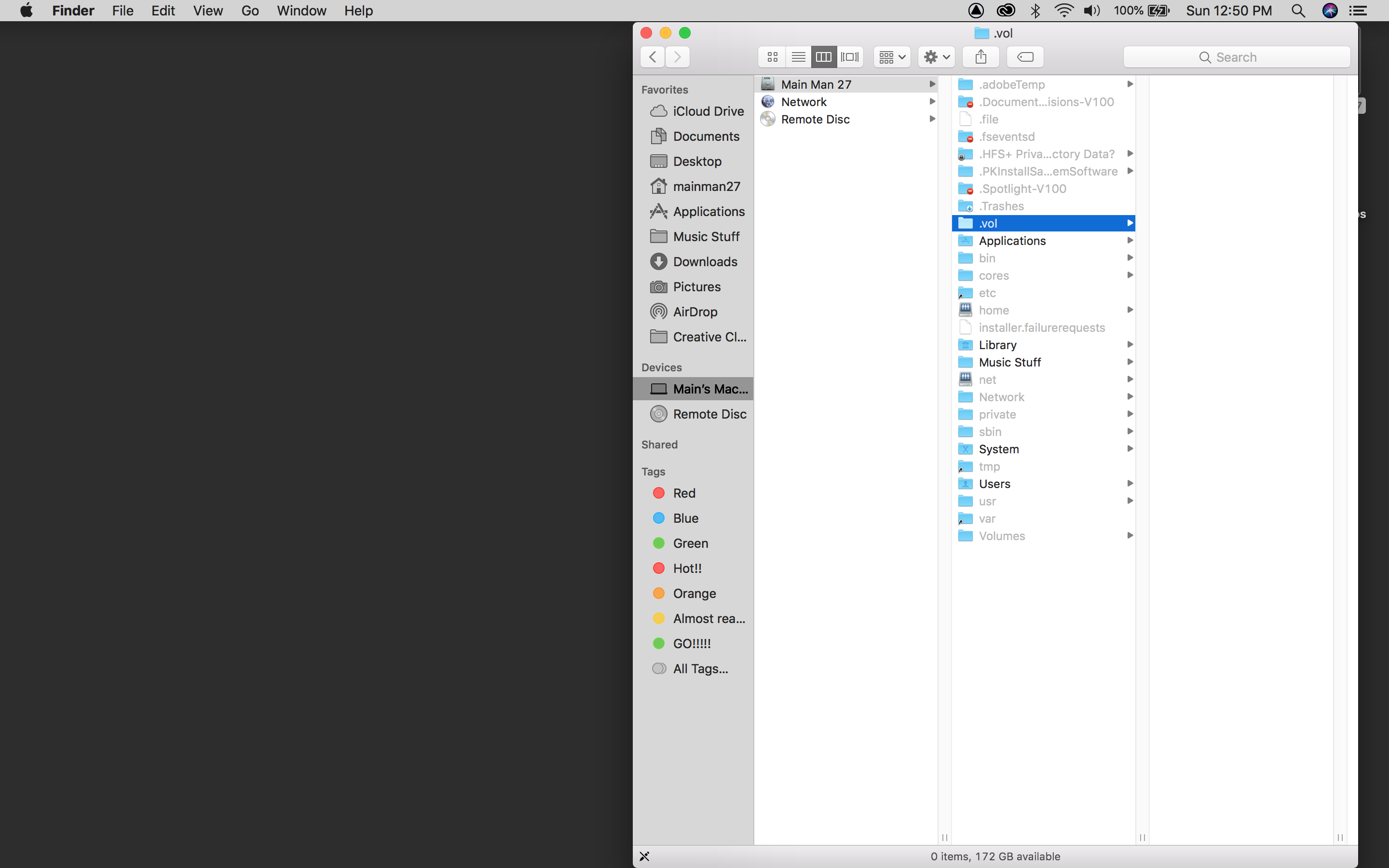This screenshot has height=868, width=1389.
Task: Click All Tags… in sidebar
Action: point(700,669)
